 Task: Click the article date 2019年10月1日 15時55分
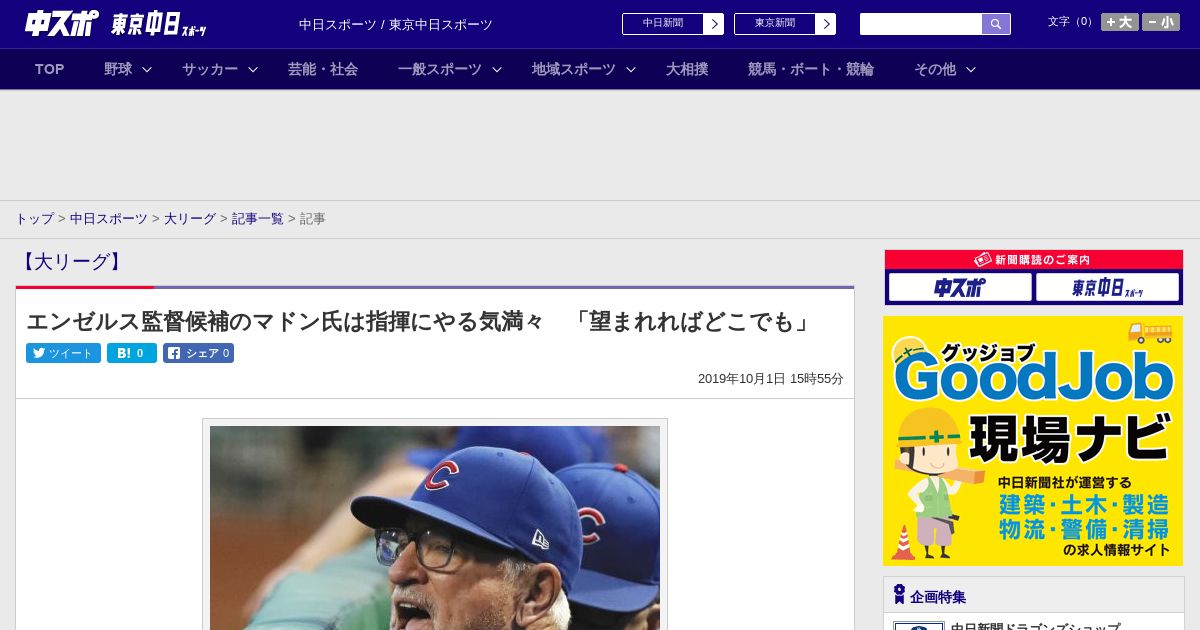point(771,379)
